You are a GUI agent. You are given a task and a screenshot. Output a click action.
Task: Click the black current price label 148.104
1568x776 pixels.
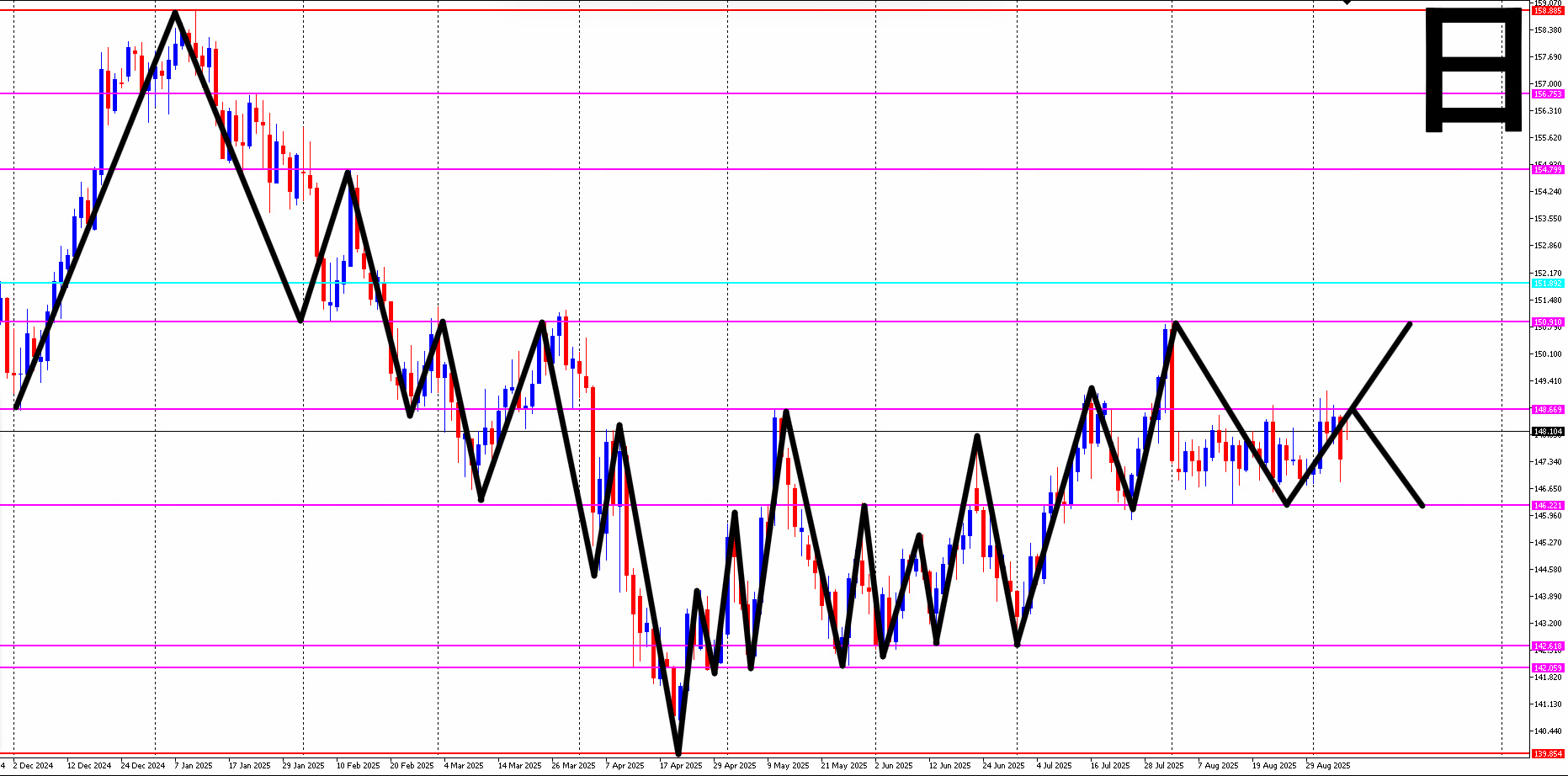pos(1549,432)
